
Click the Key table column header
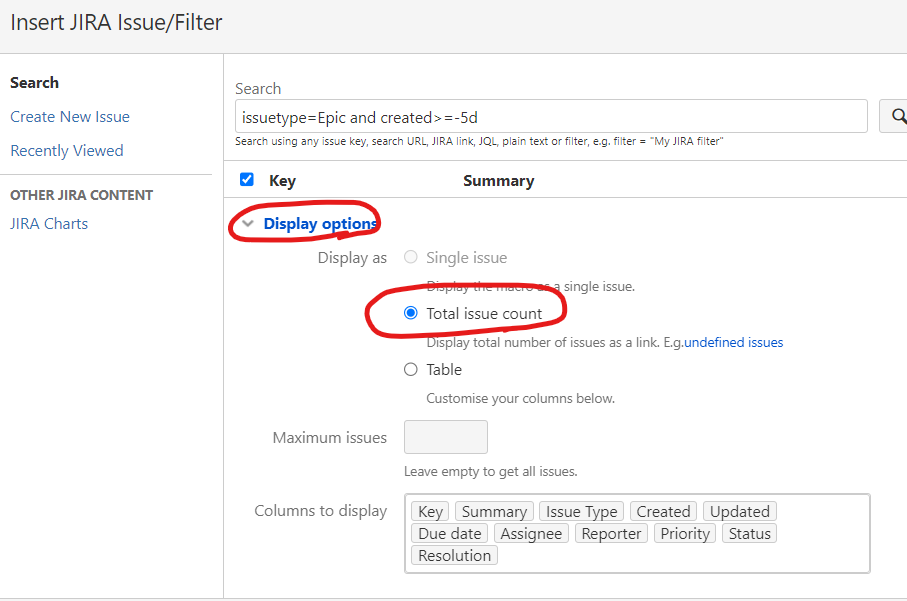(282, 181)
